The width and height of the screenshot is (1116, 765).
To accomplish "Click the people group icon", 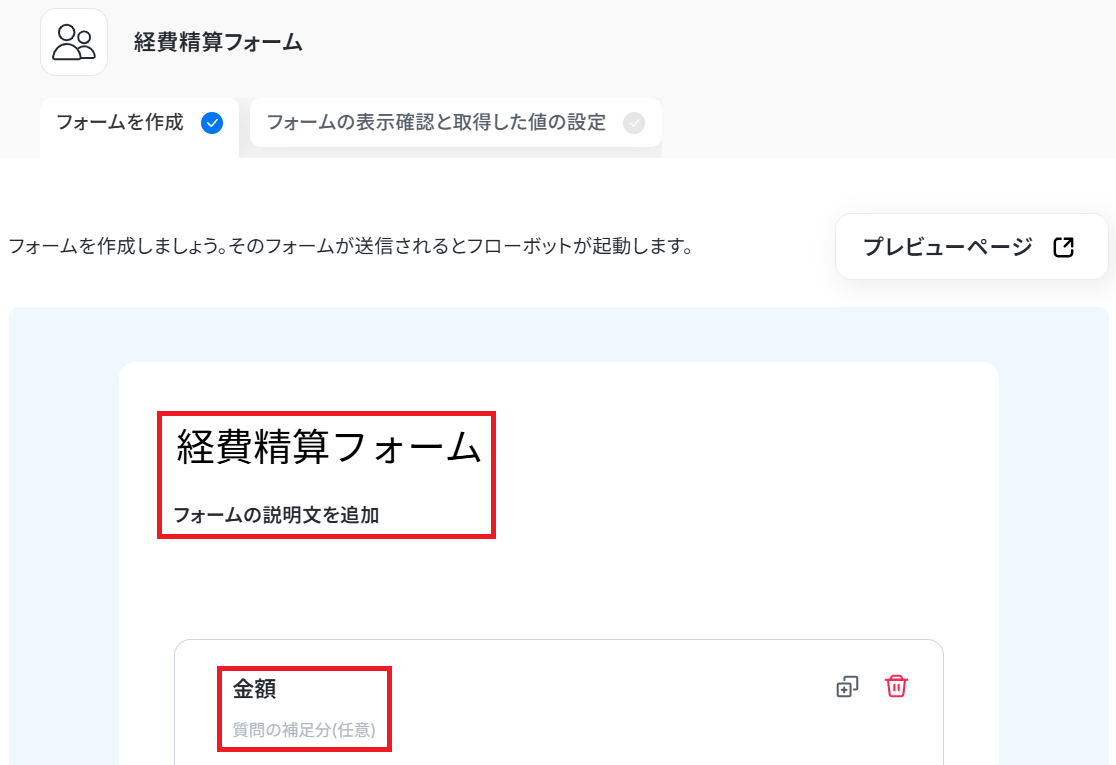I will (x=74, y=42).
